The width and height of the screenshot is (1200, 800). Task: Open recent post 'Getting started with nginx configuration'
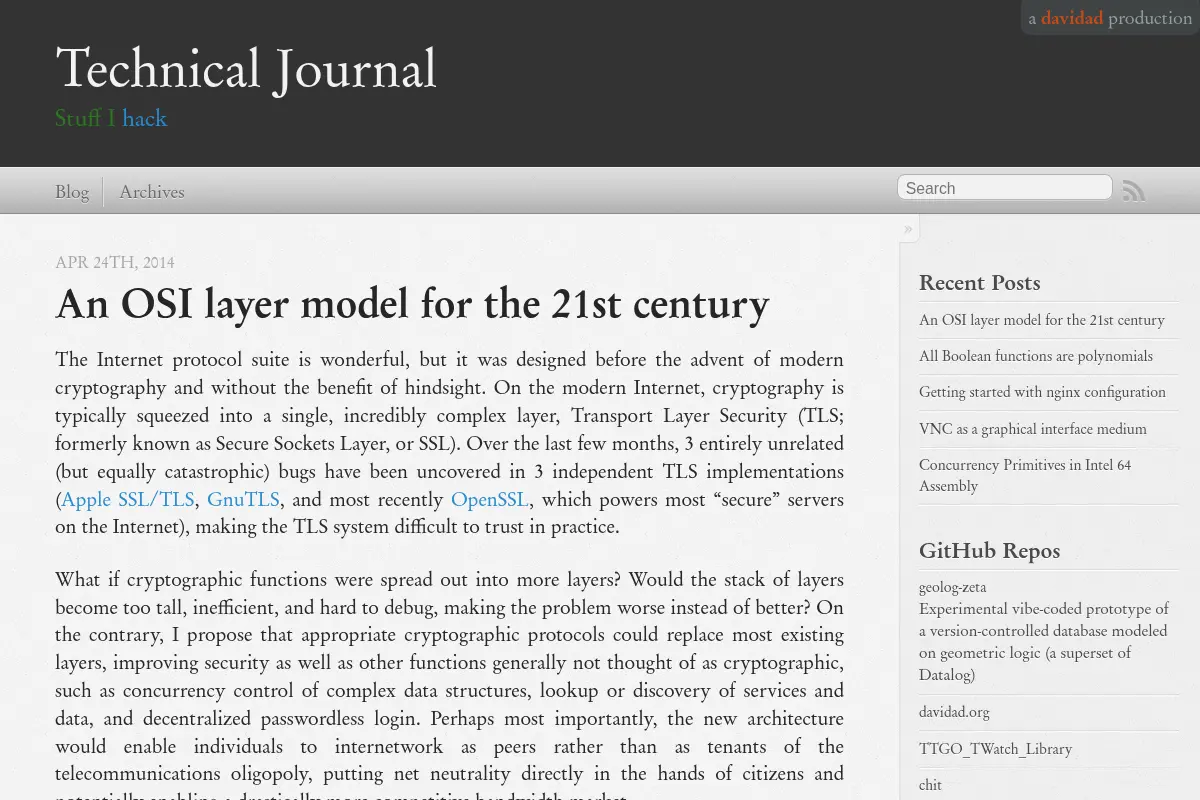1042,392
